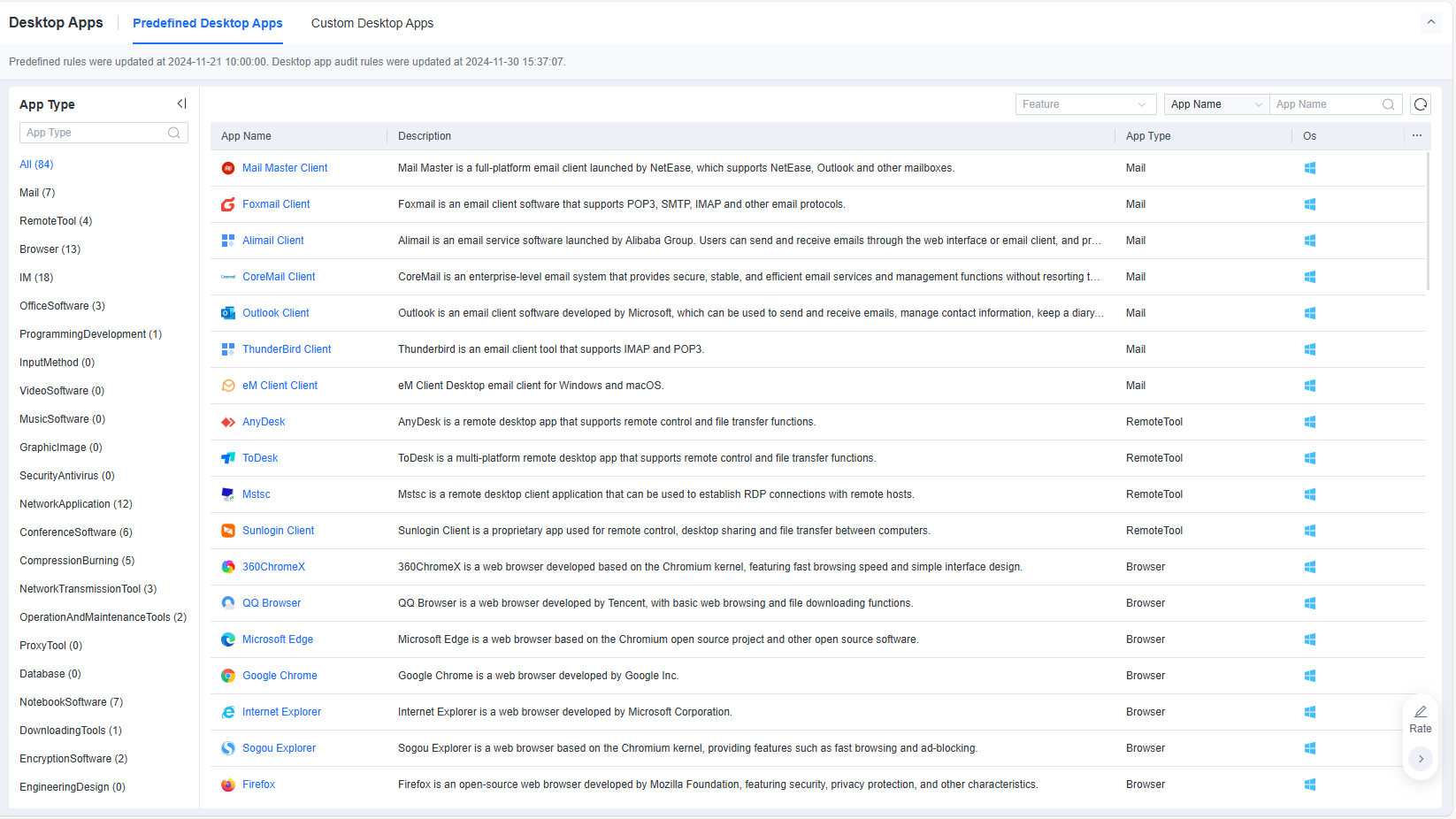Switch to Predefined Desktop Apps tab
This screenshot has width=1456, height=819.
(x=208, y=23)
